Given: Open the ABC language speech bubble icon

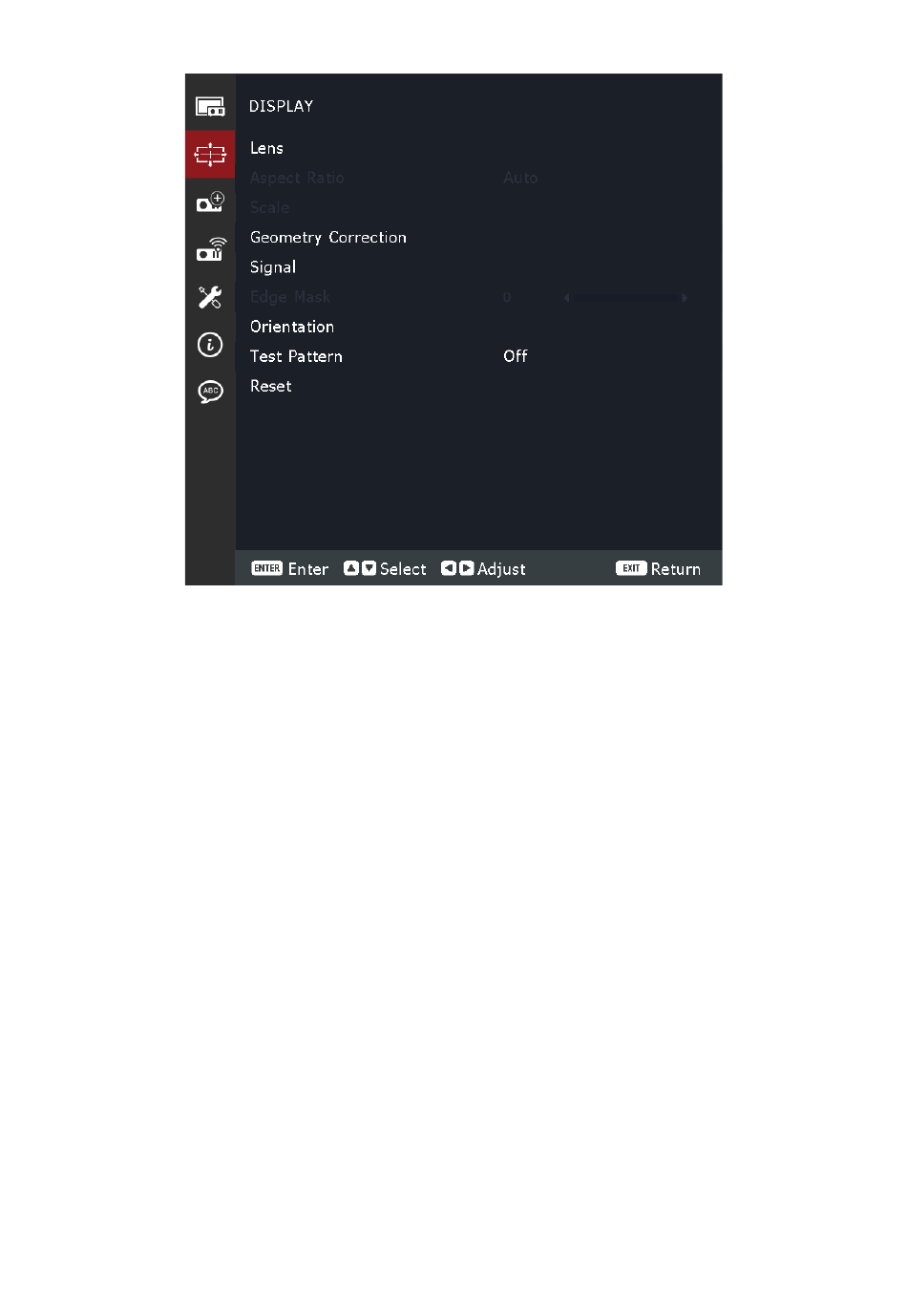Looking at the screenshot, I should coord(210,392).
